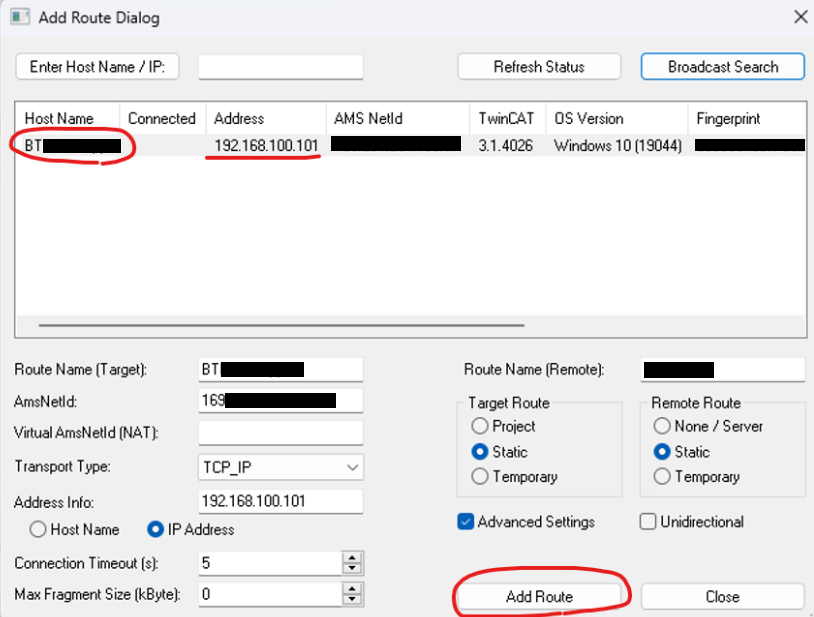Toggle the Static target route option
The image size is (814, 617).
coord(481,452)
